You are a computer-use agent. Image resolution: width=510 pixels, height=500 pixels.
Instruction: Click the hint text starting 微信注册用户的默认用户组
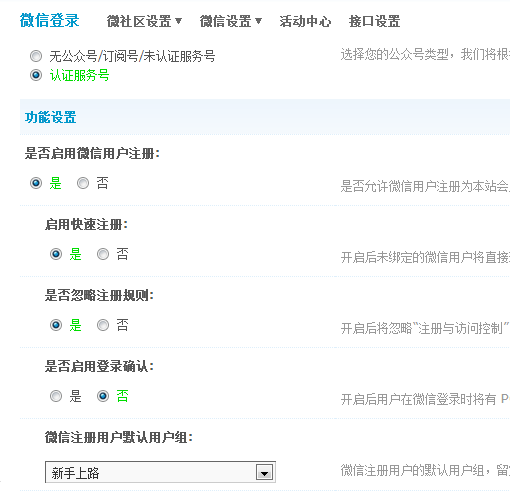(x=425, y=470)
